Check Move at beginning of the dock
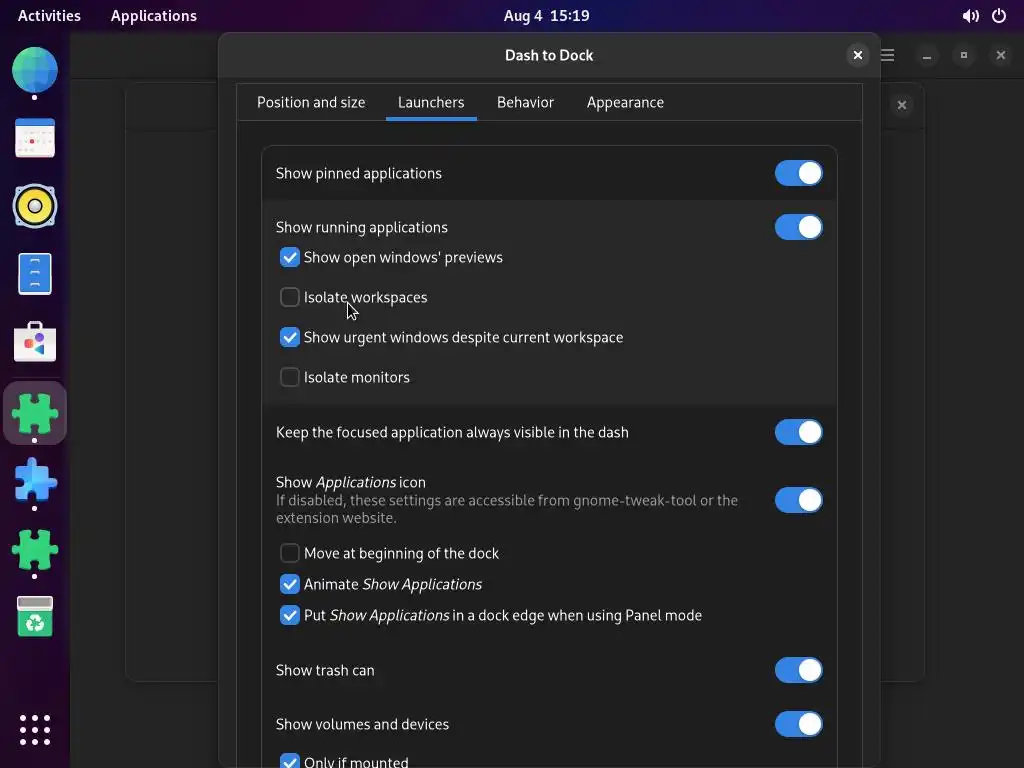 coord(290,553)
